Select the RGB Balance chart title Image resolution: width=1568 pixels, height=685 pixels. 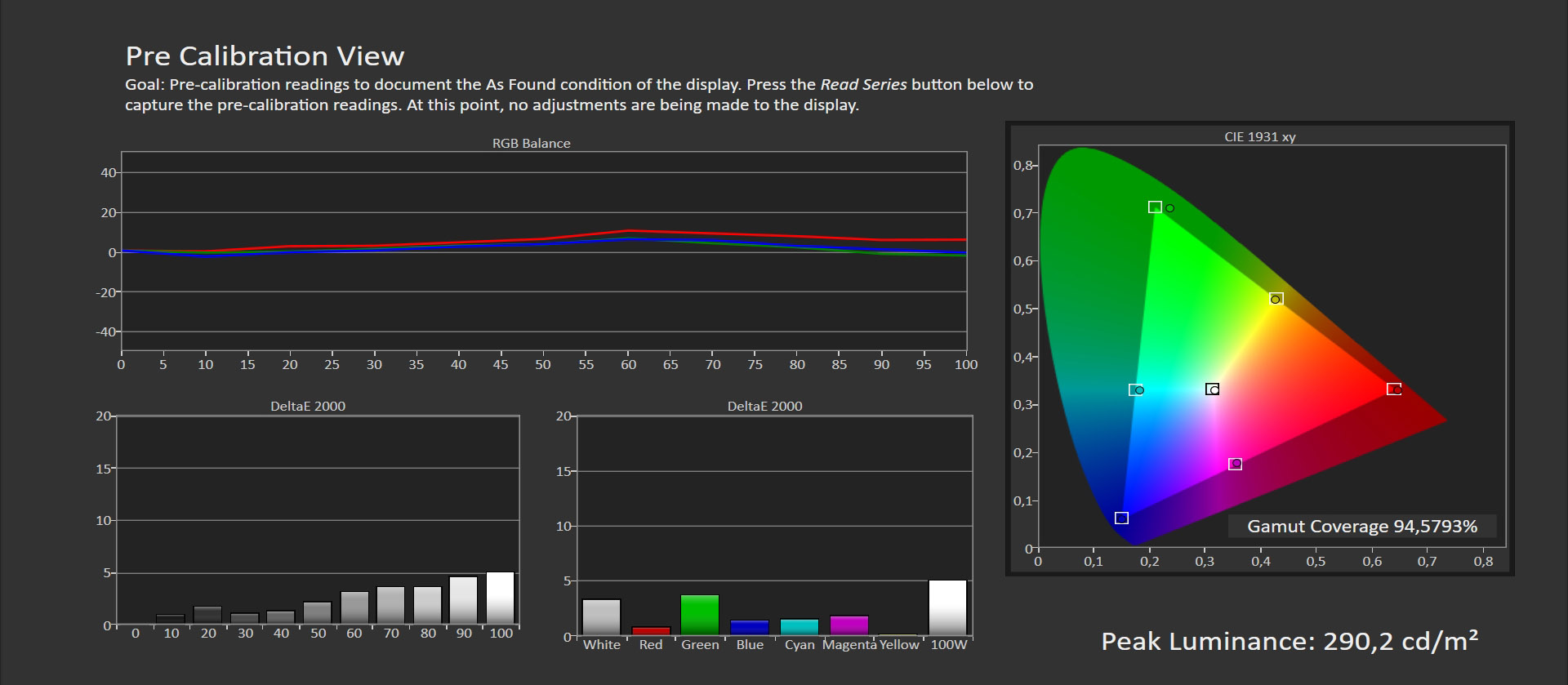[x=531, y=143]
